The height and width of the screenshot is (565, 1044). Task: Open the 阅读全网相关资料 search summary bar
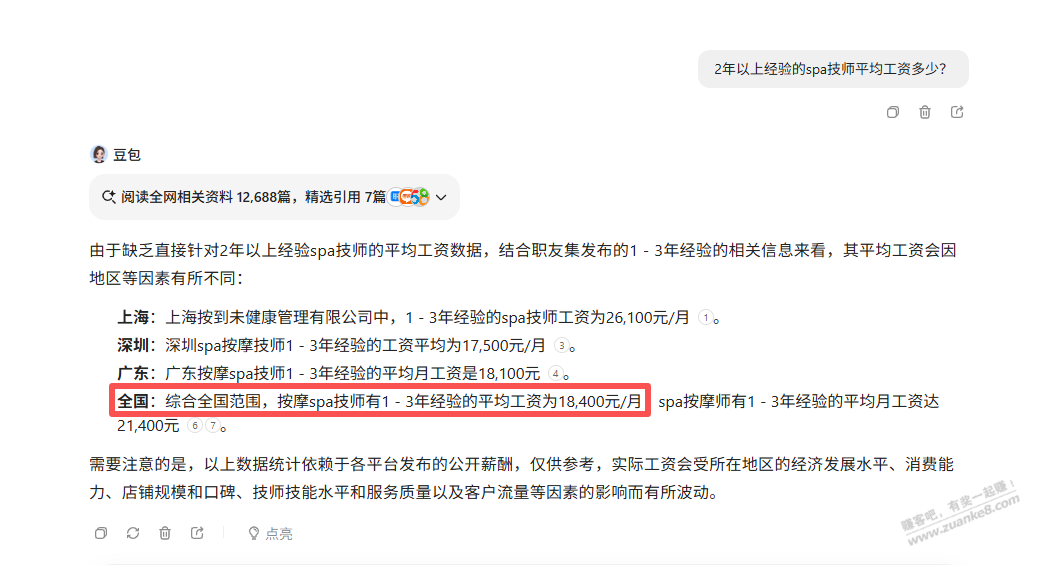[274, 197]
